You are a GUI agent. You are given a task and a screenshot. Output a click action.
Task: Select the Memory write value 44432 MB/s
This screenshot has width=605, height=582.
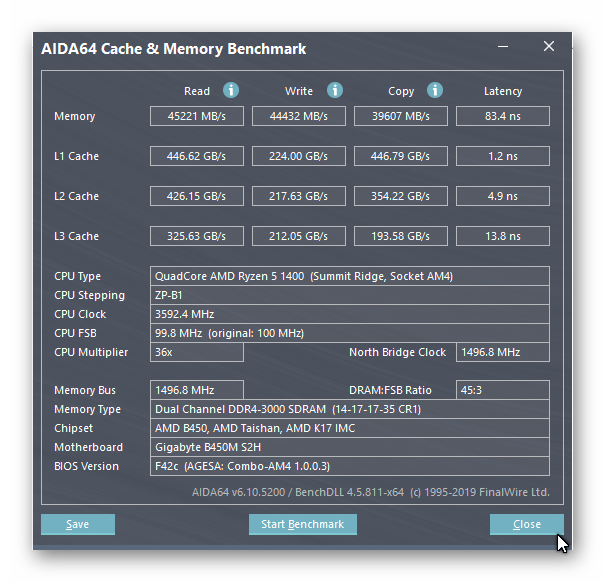pyautogui.click(x=299, y=116)
